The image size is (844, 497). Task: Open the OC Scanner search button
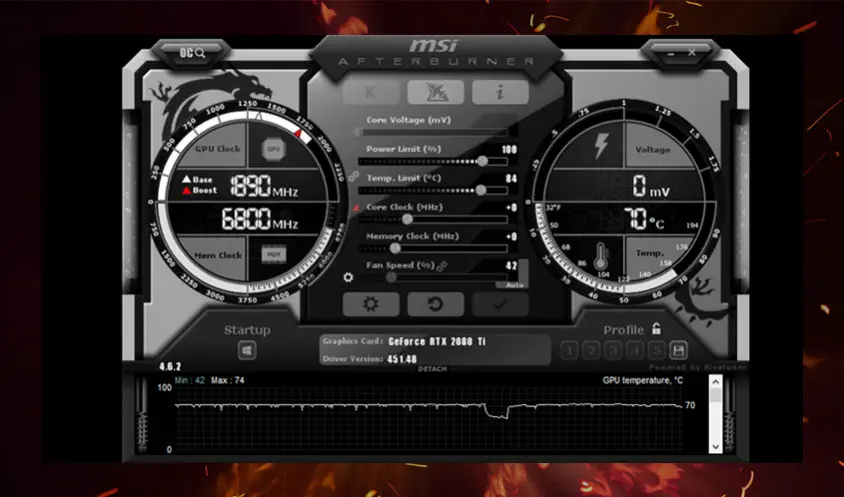point(192,52)
